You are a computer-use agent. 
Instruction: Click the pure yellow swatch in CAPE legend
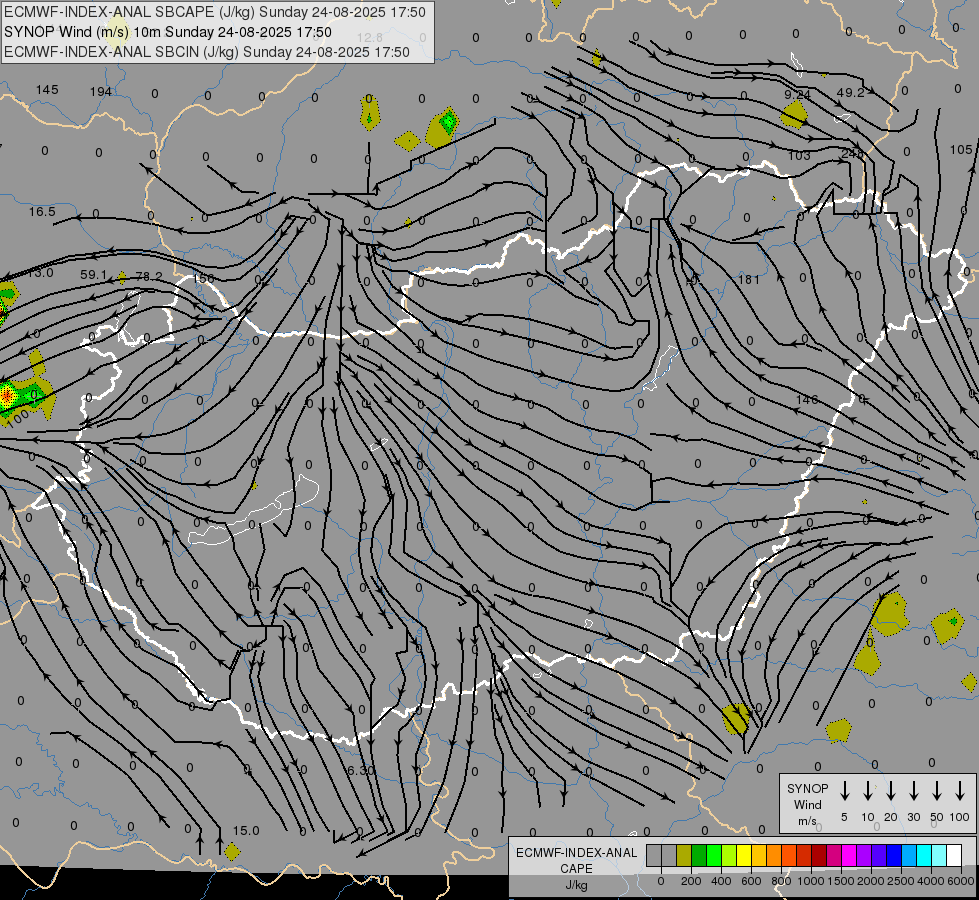[x=744, y=855]
